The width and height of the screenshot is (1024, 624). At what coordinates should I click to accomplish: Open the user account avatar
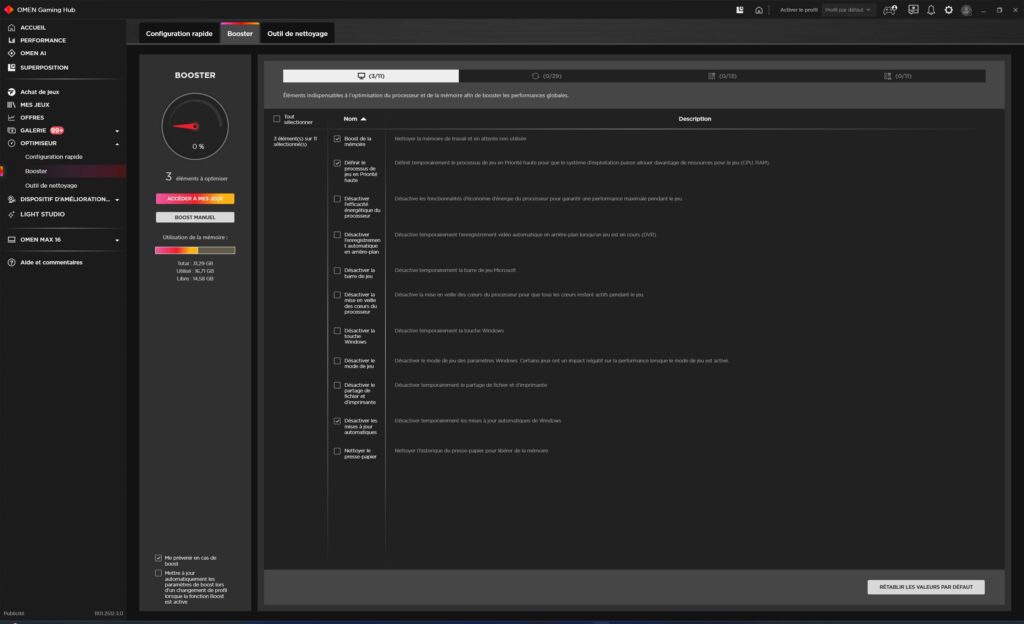[966, 10]
